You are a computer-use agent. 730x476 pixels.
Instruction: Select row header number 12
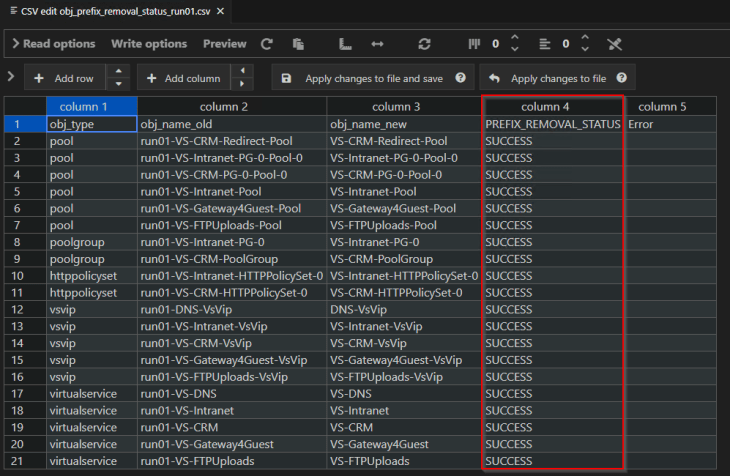tap(25, 309)
